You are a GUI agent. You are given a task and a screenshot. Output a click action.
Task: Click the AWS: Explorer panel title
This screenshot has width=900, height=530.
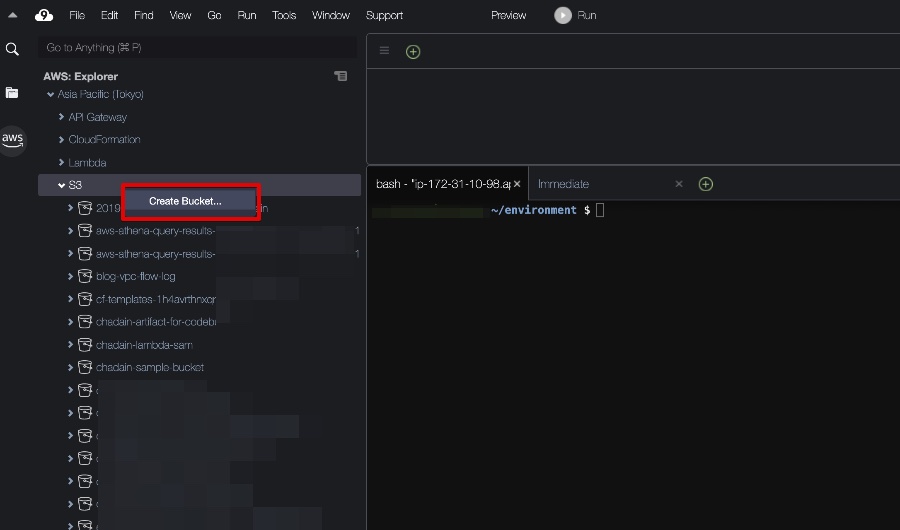point(80,76)
